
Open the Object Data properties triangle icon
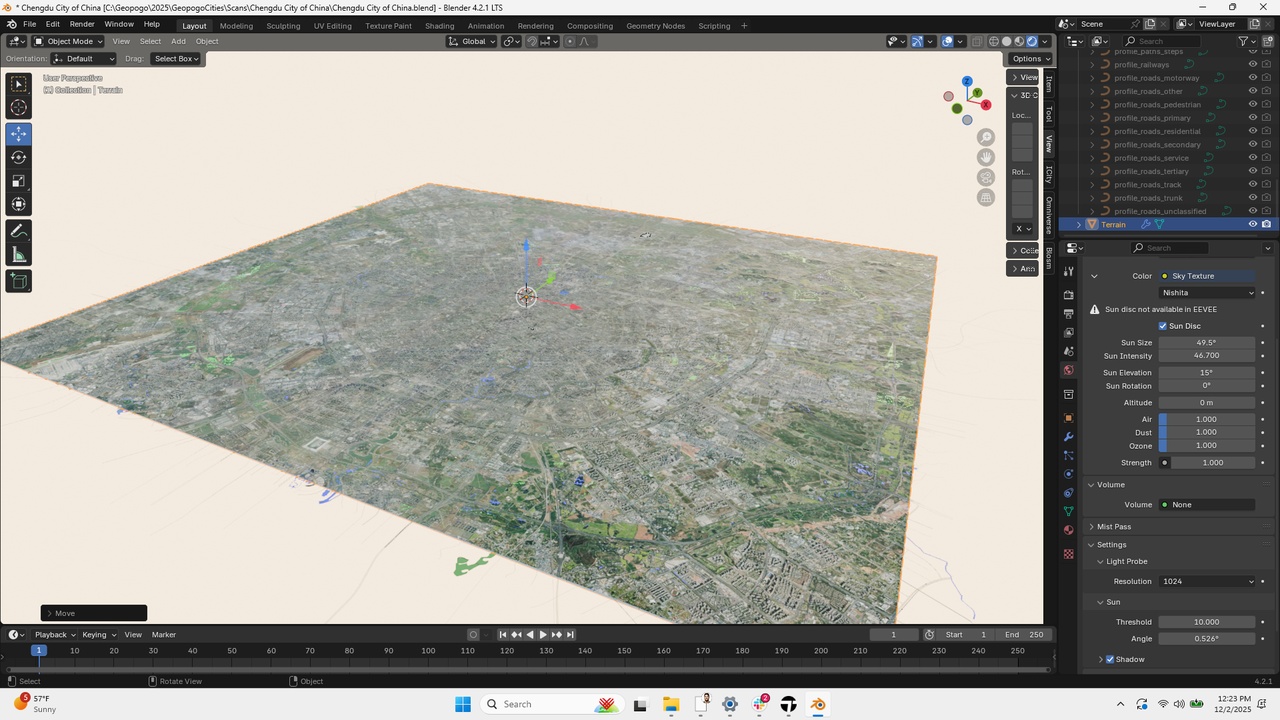coord(1068,511)
